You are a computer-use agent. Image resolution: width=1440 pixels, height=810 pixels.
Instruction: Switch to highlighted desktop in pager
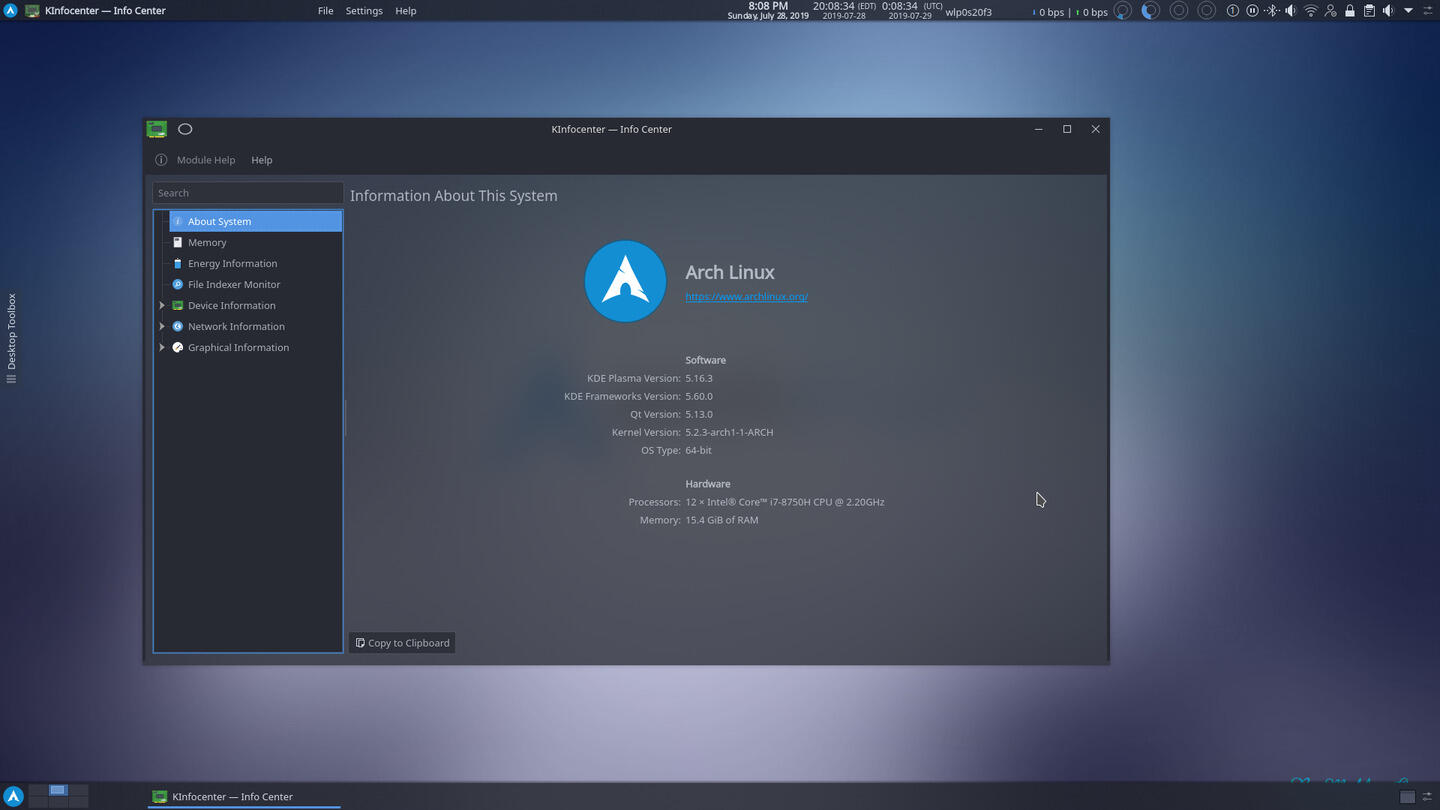(x=58, y=790)
